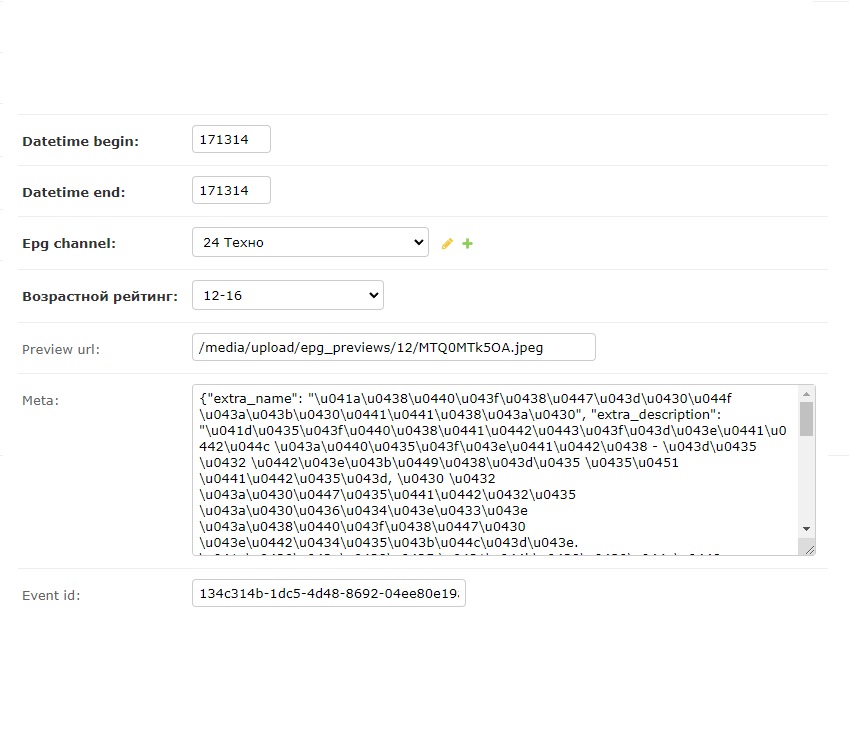Open the Epg channel dropdown showing 24 Техно
849x732 pixels.
[x=310, y=242]
